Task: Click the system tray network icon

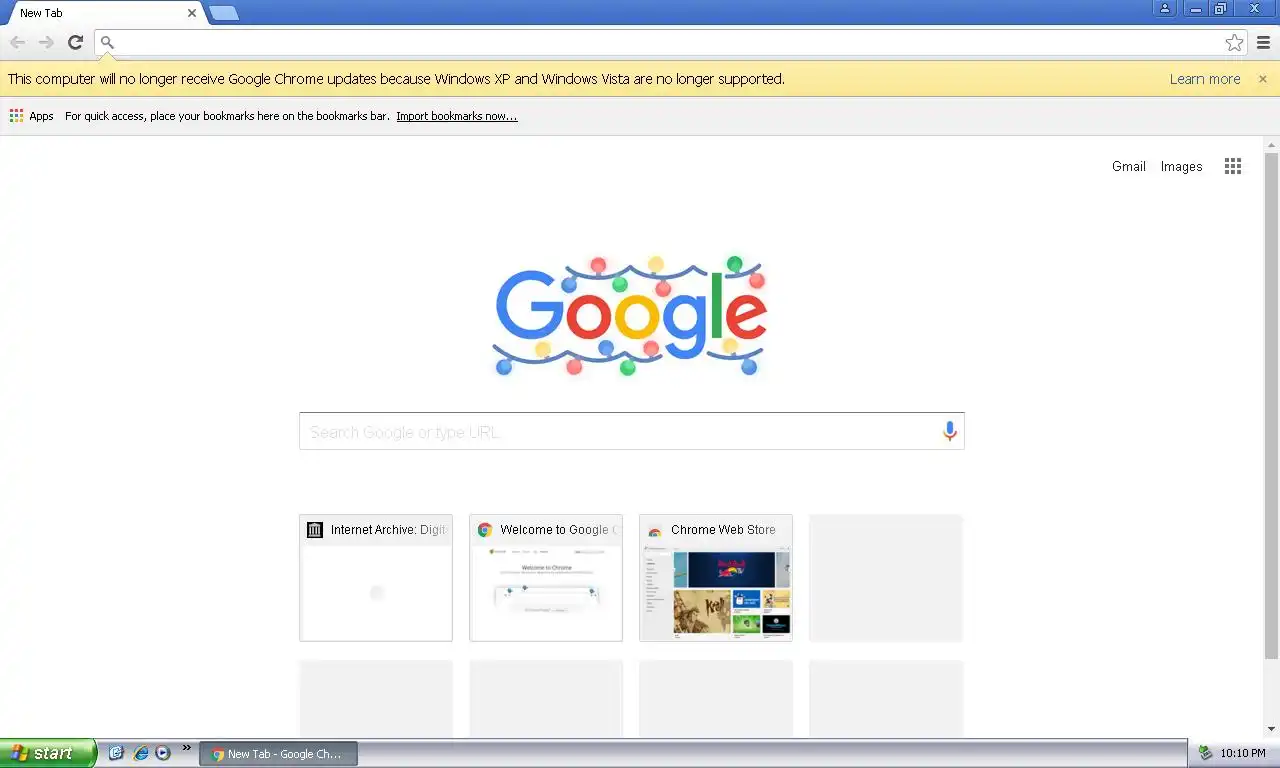Action: [x=1205, y=753]
